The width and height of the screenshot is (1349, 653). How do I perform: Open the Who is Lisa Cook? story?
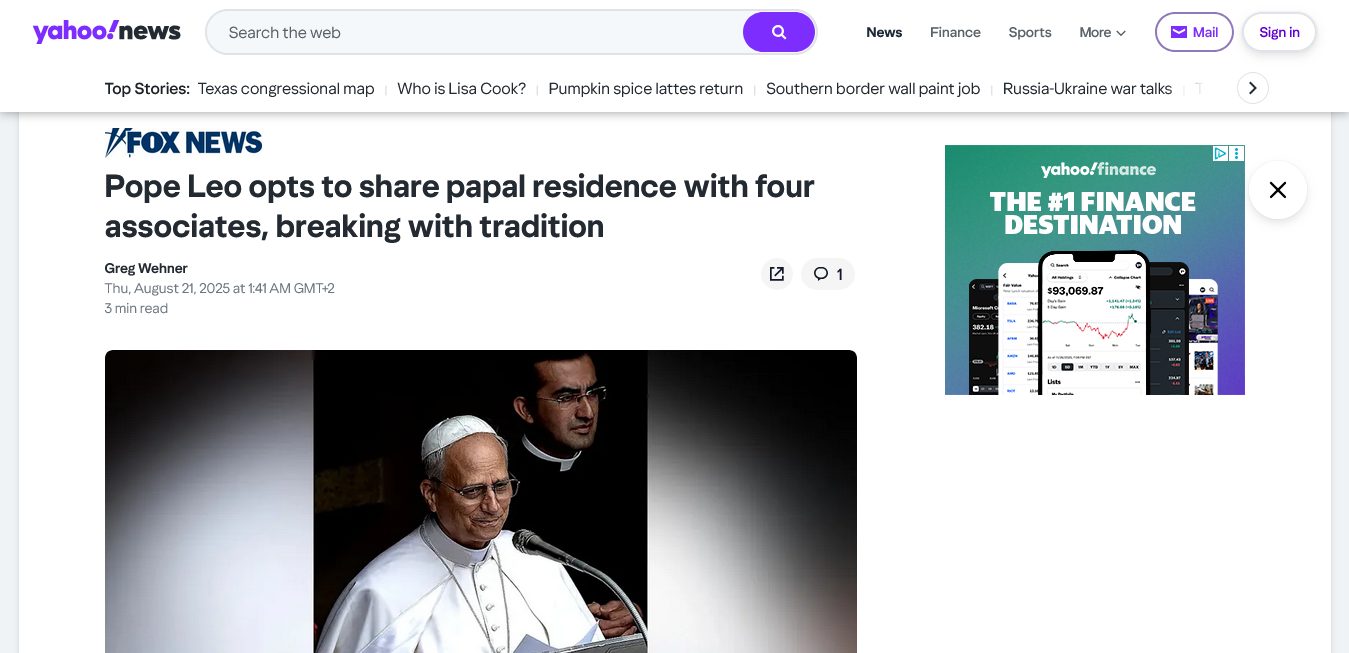point(461,89)
